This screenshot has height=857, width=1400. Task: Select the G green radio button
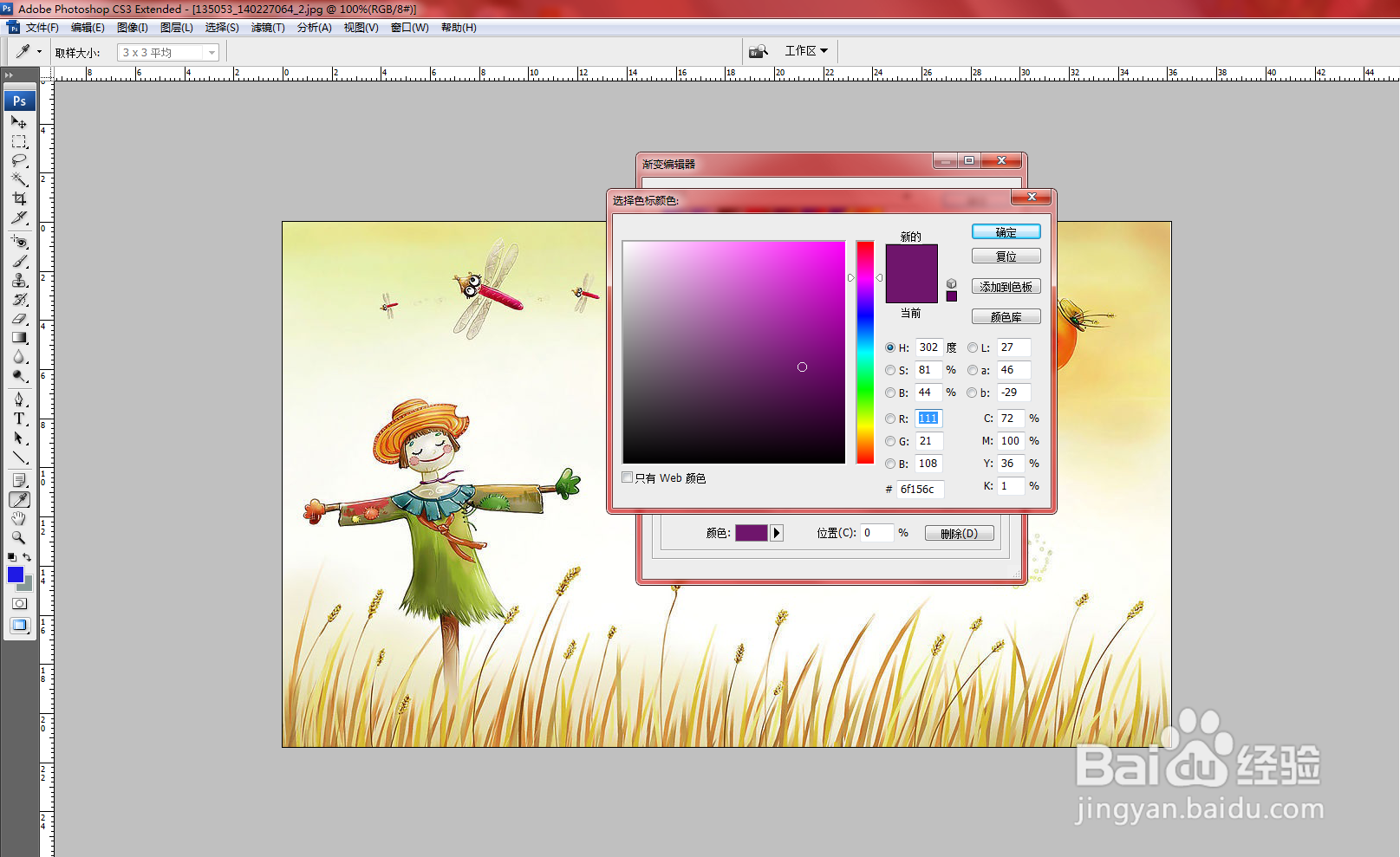(x=889, y=441)
